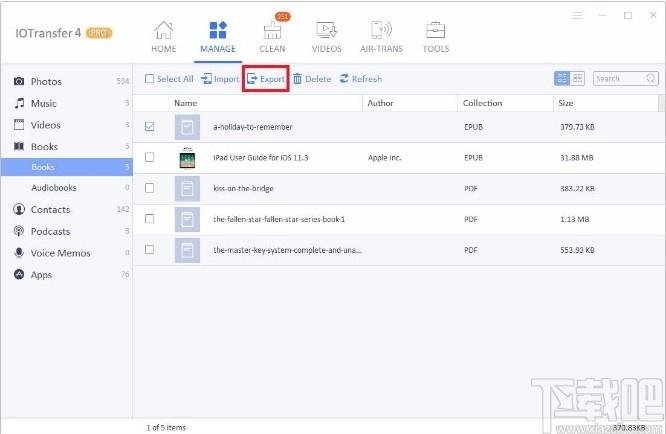666x434 pixels.
Task: Click the Export button
Action: point(266,79)
